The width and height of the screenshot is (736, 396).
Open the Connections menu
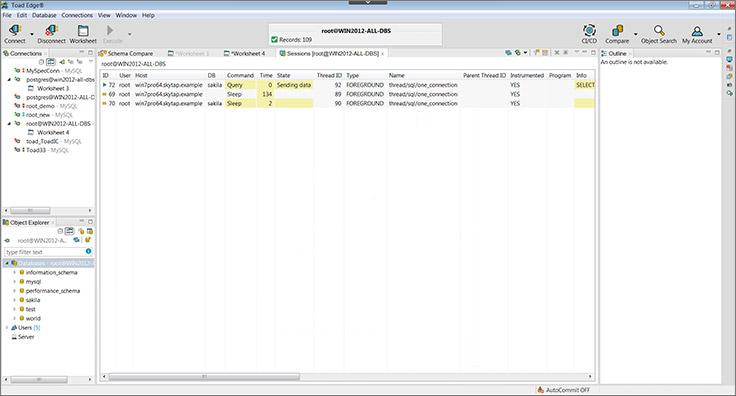[77, 15]
